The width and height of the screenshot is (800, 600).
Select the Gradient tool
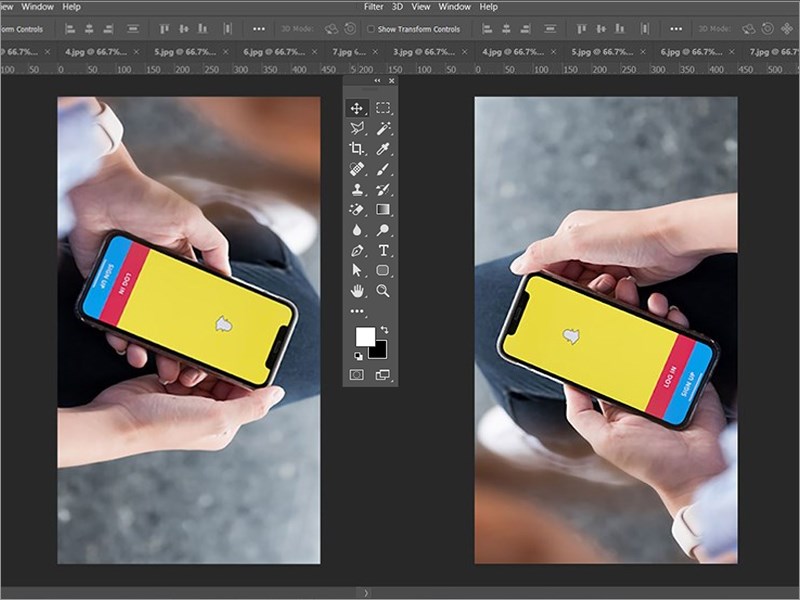383,209
